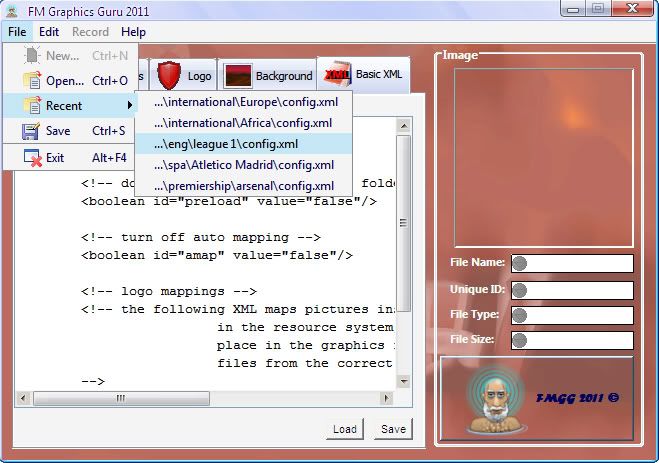Screen dimensions: 659x463
Task: Click the 'logo mappings' comment line
Action: tap(169, 291)
